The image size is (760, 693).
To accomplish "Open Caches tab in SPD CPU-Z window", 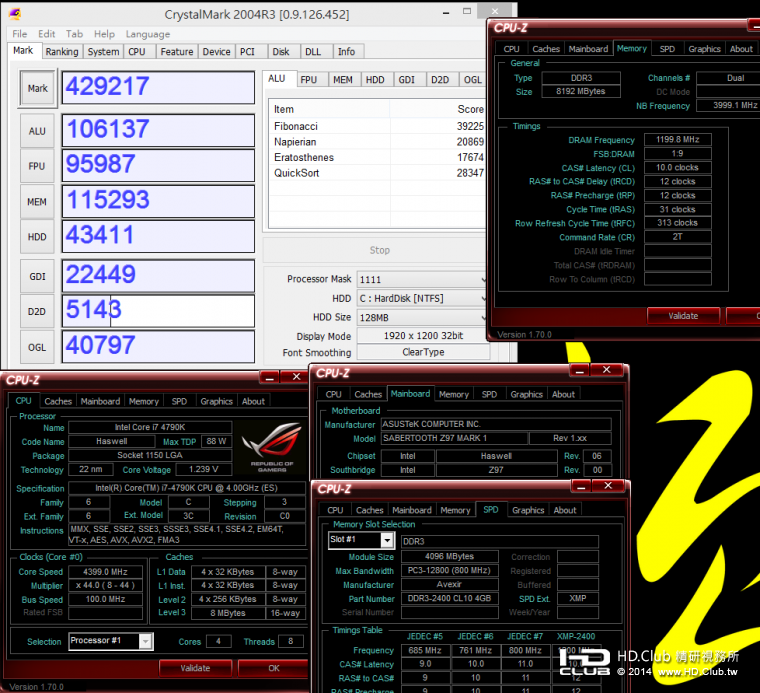I will point(369,510).
